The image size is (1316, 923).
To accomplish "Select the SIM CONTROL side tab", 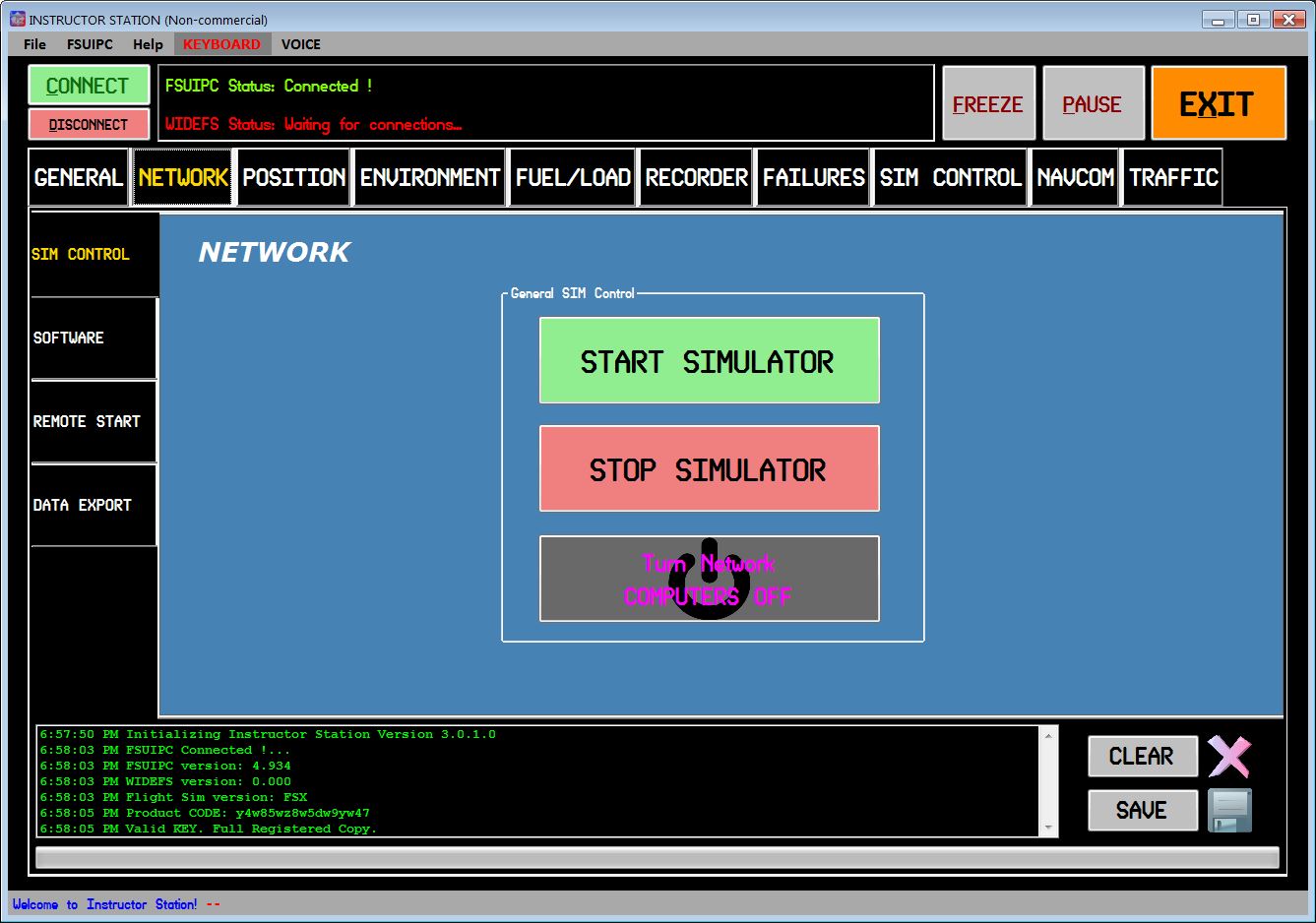I will click(94, 254).
